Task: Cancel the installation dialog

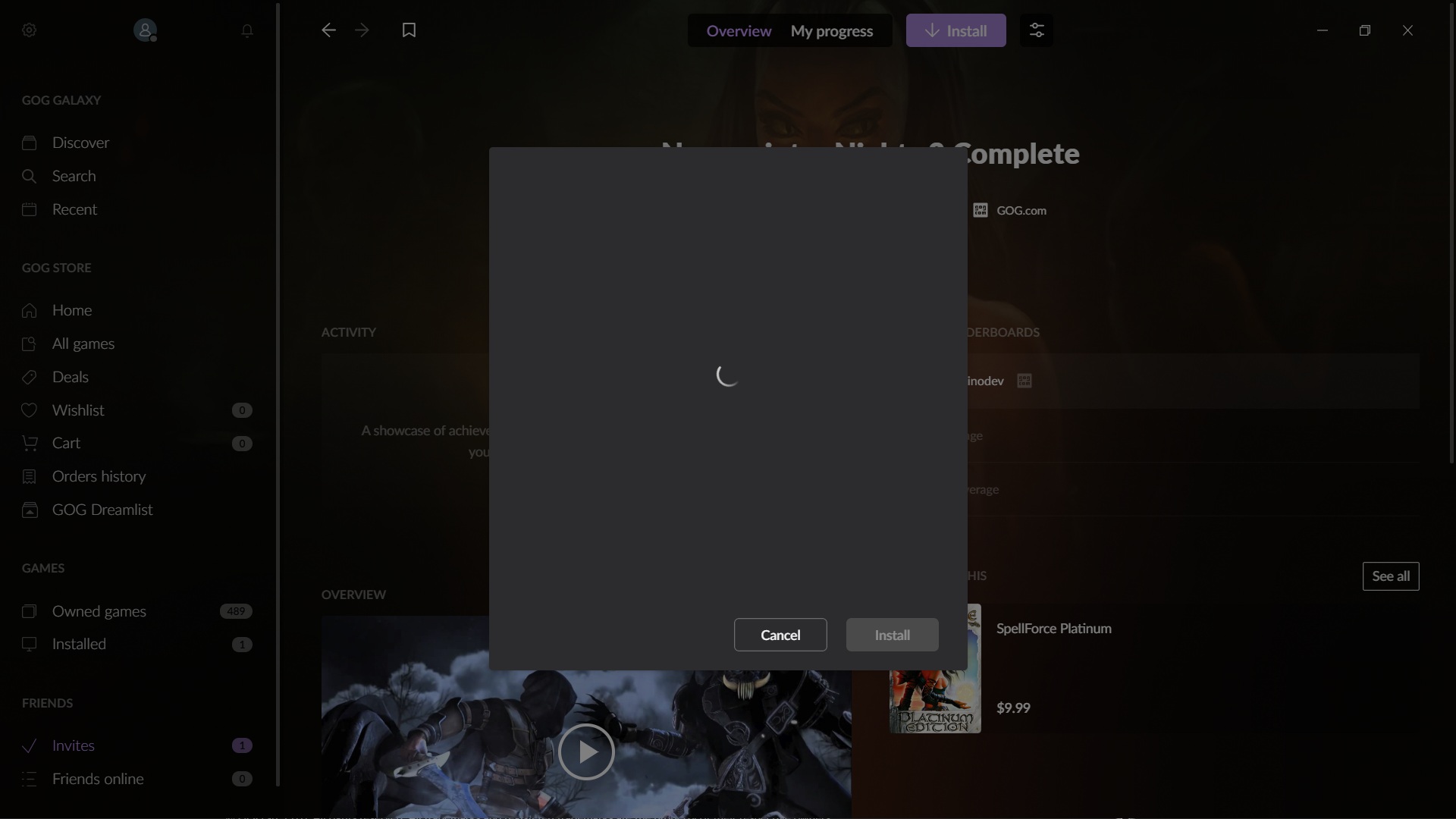Action: pos(780,635)
